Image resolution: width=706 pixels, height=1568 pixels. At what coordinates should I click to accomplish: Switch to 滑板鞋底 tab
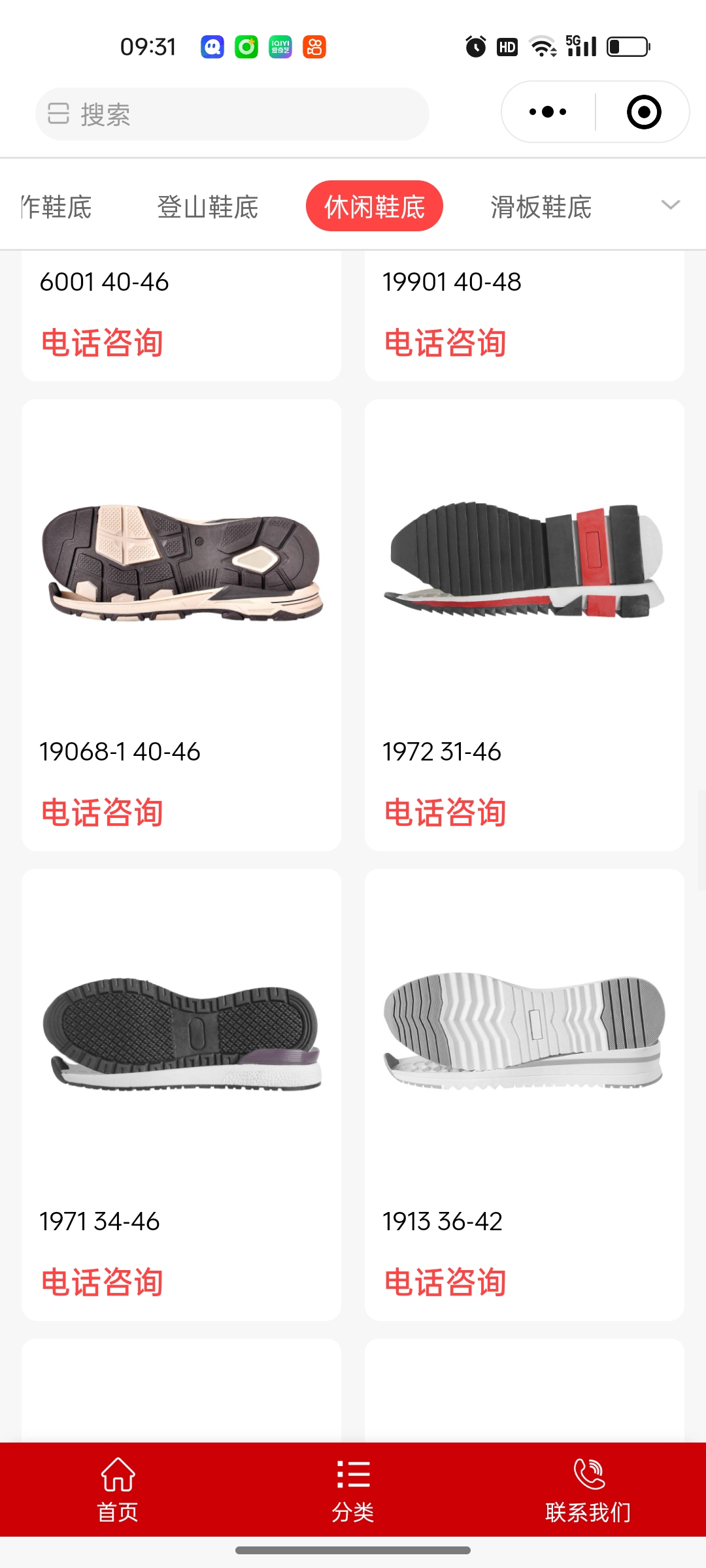(x=541, y=207)
